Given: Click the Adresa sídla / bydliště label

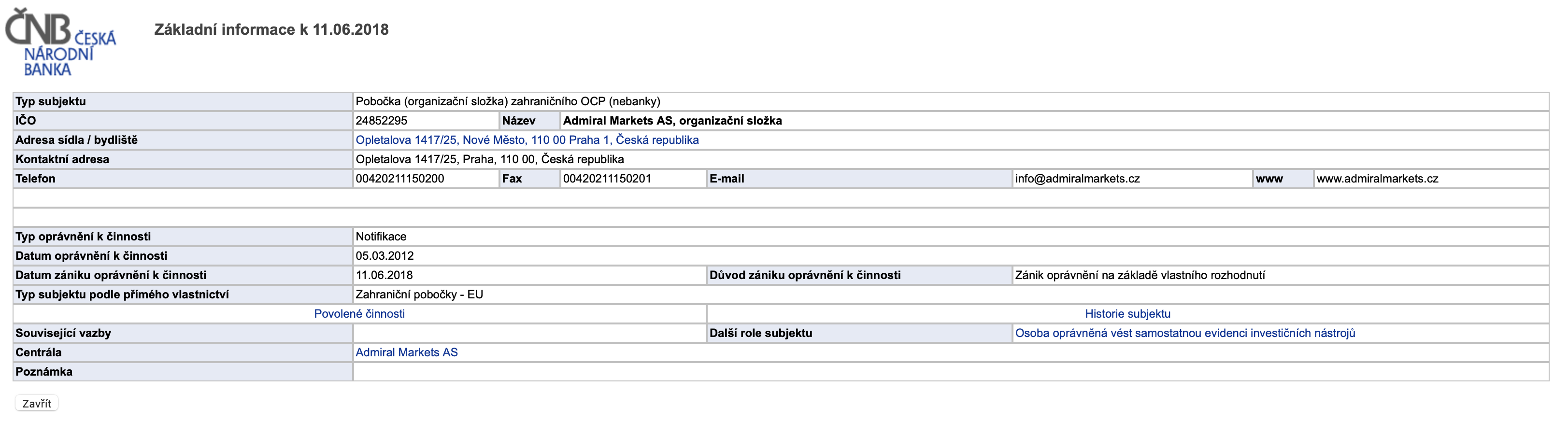Looking at the screenshot, I should coord(77,140).
